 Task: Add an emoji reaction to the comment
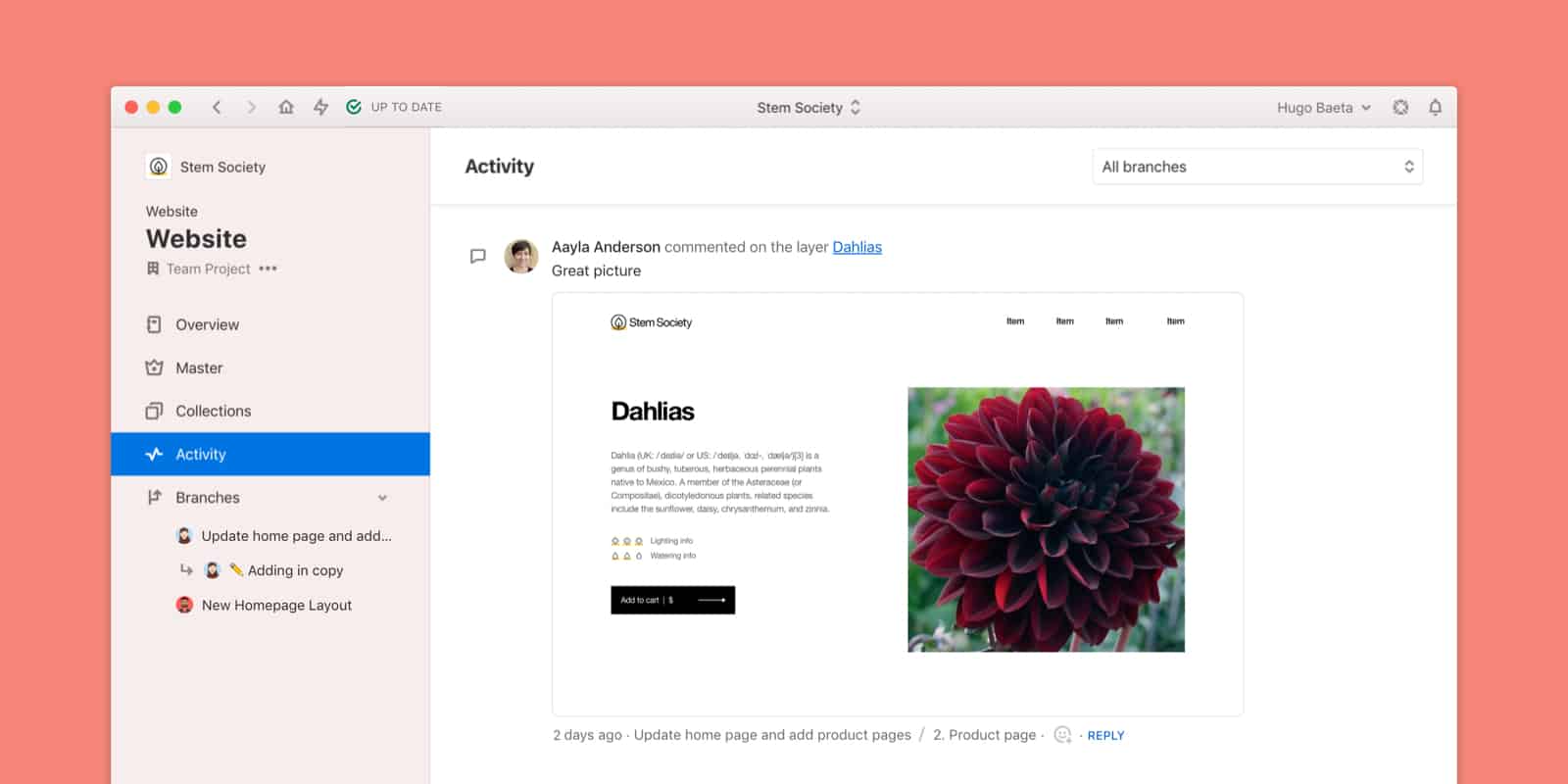pyautogui.click(x=1062, y=735)
